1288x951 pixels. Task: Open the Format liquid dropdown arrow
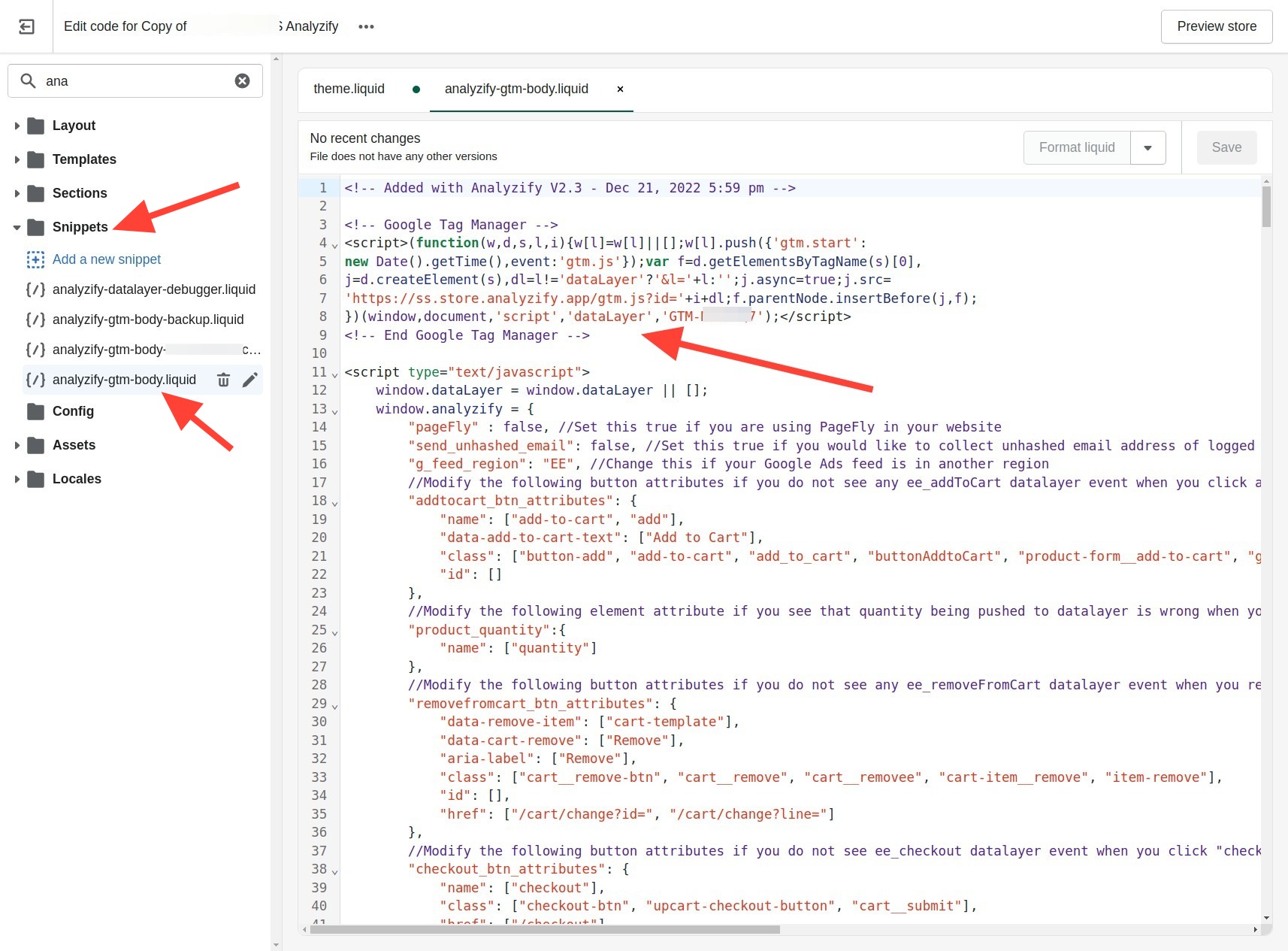pos(1147,147)
